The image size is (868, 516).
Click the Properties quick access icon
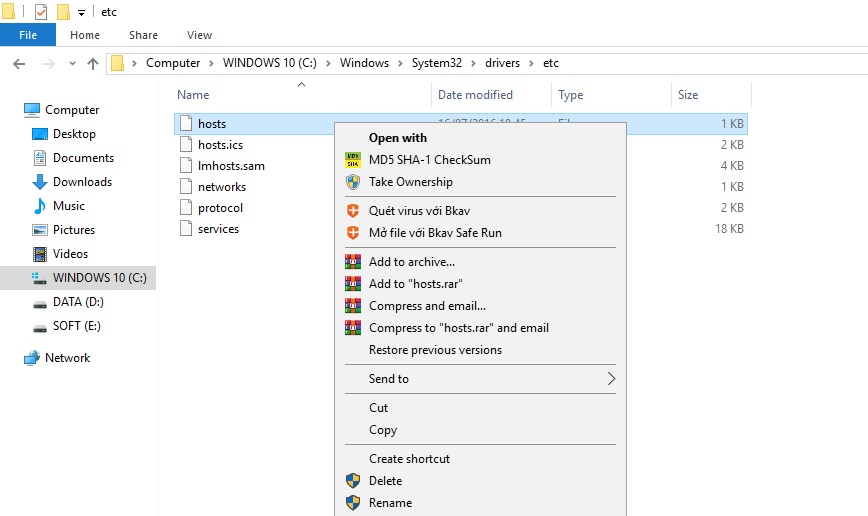coord(41,12)
